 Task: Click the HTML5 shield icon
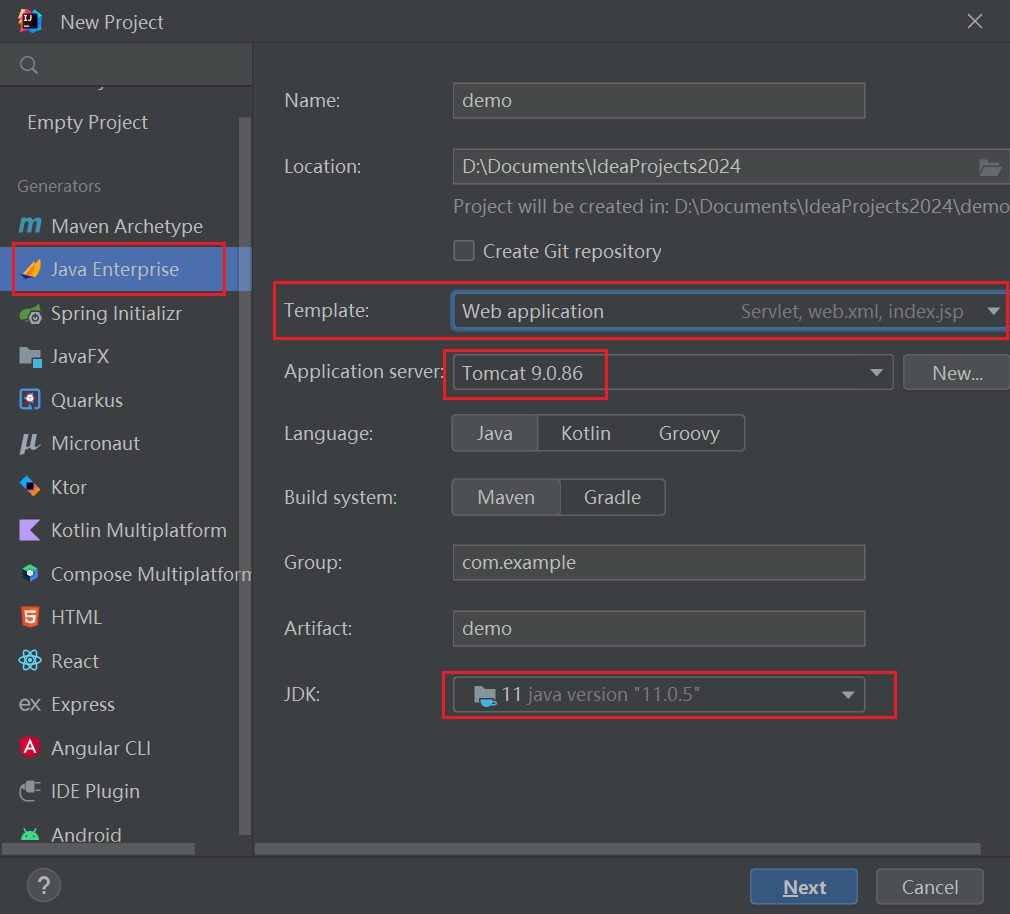tap(30, 616)
